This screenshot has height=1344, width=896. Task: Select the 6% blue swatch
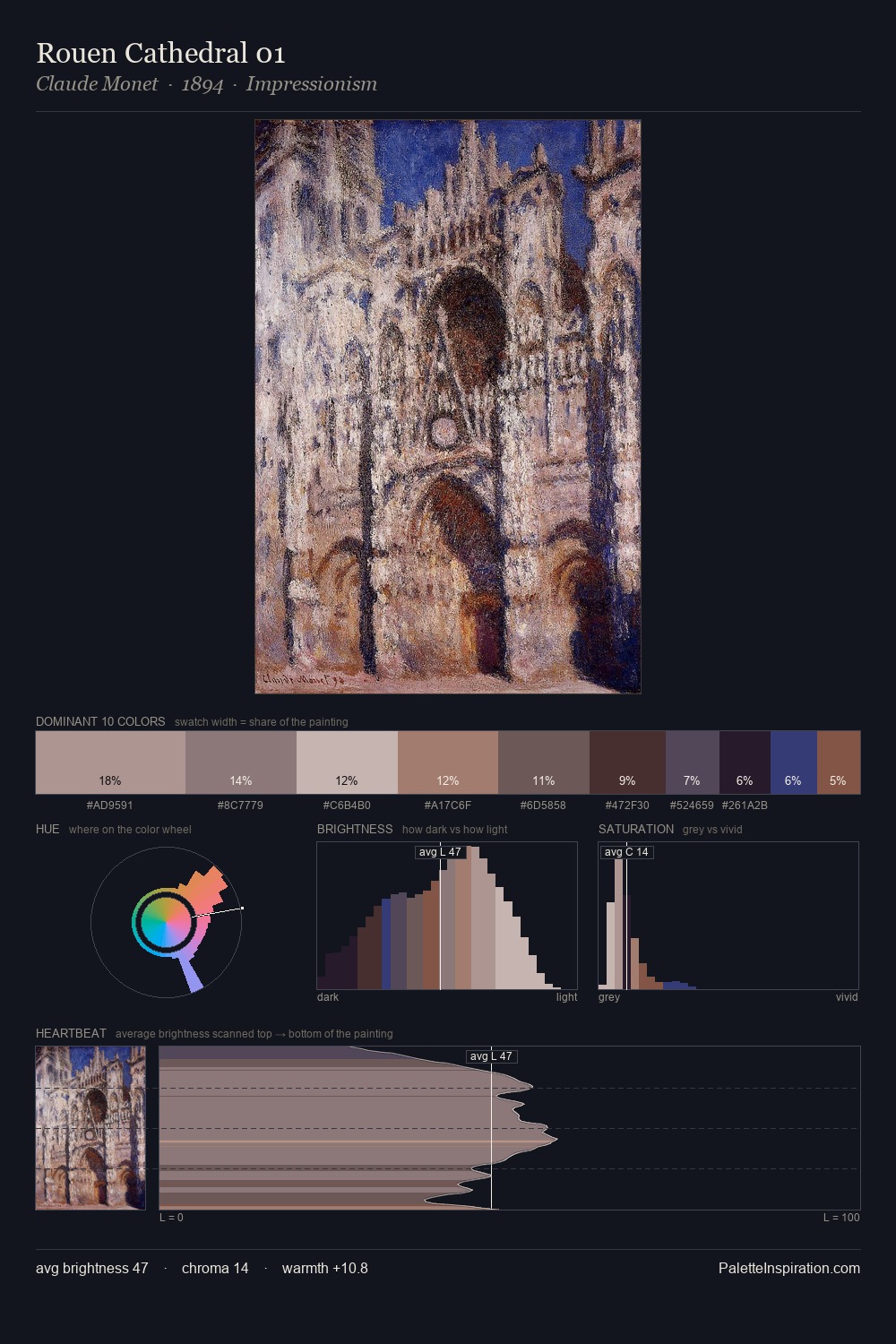(794, 762)
